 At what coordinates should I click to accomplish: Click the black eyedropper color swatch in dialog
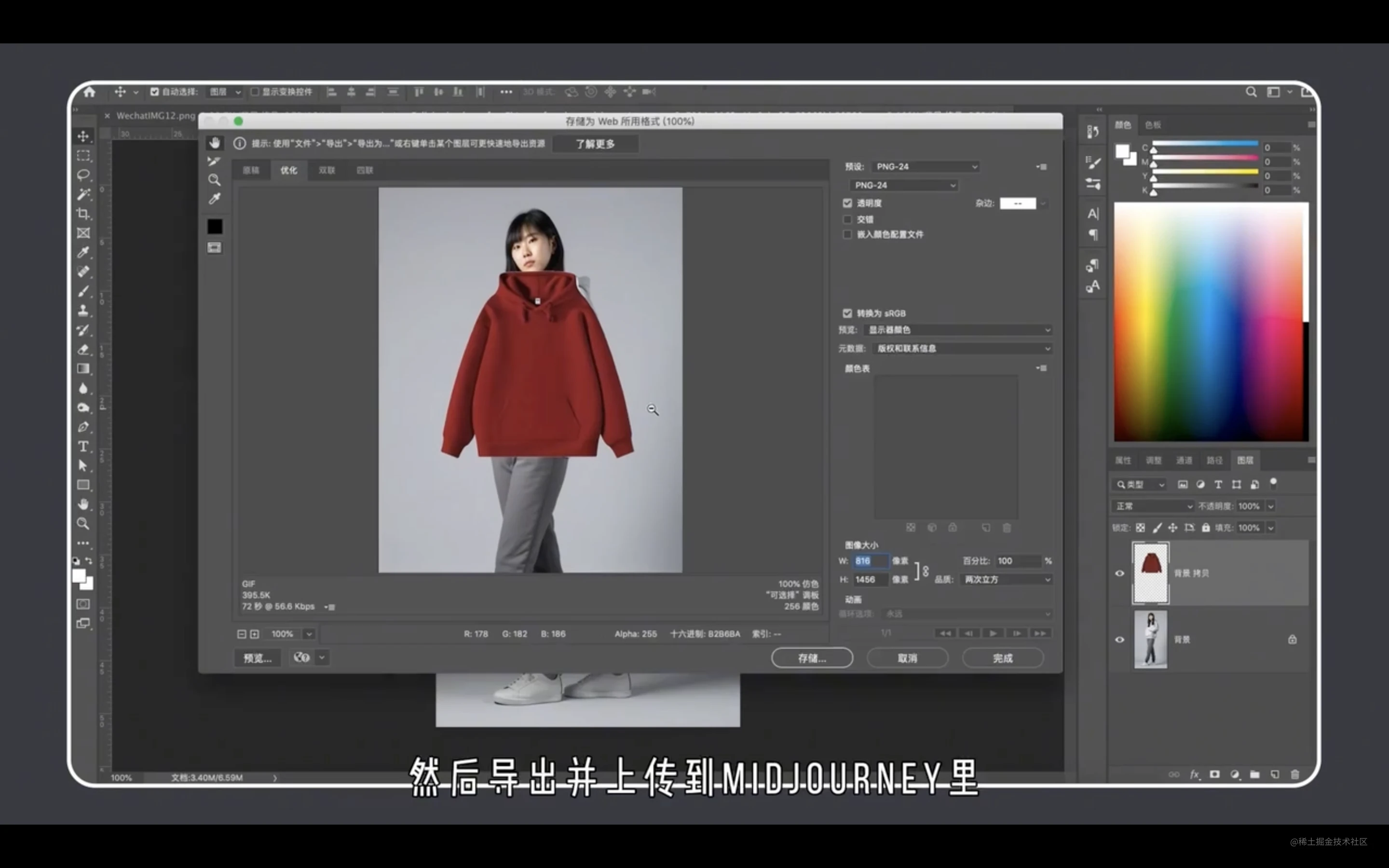point(215,227)
